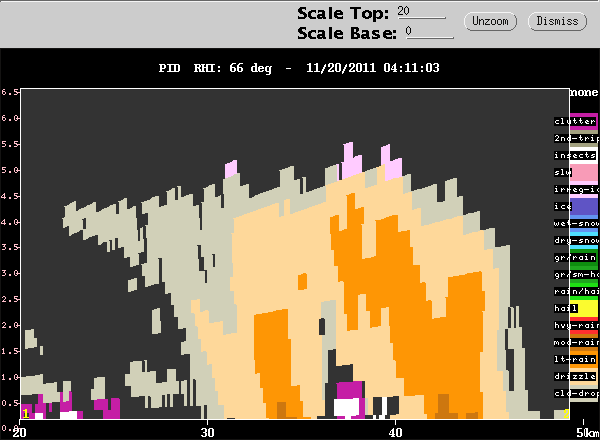Select the gr/rain legend label
The height and width of the screenshot is (440, 600).
[x=575, y=257]
